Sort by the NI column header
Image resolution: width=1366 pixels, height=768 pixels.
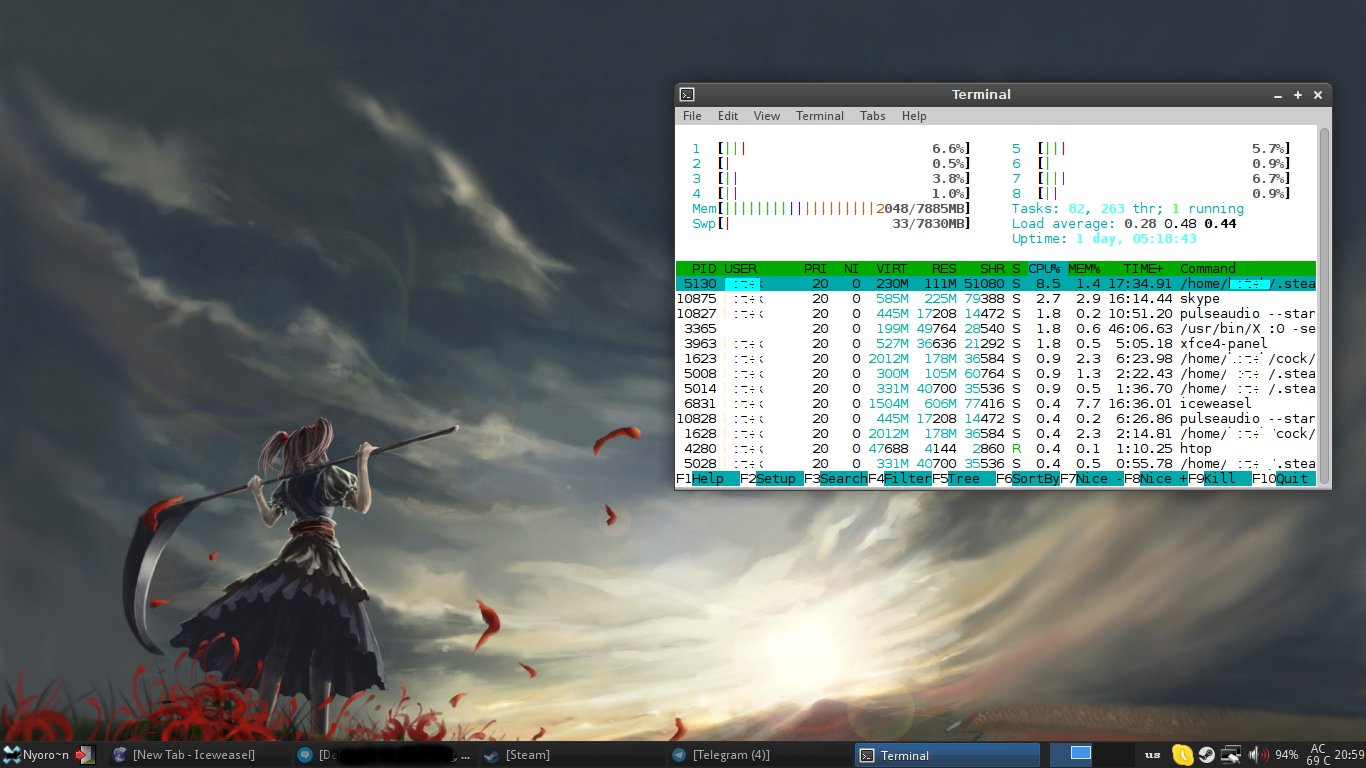851,269
